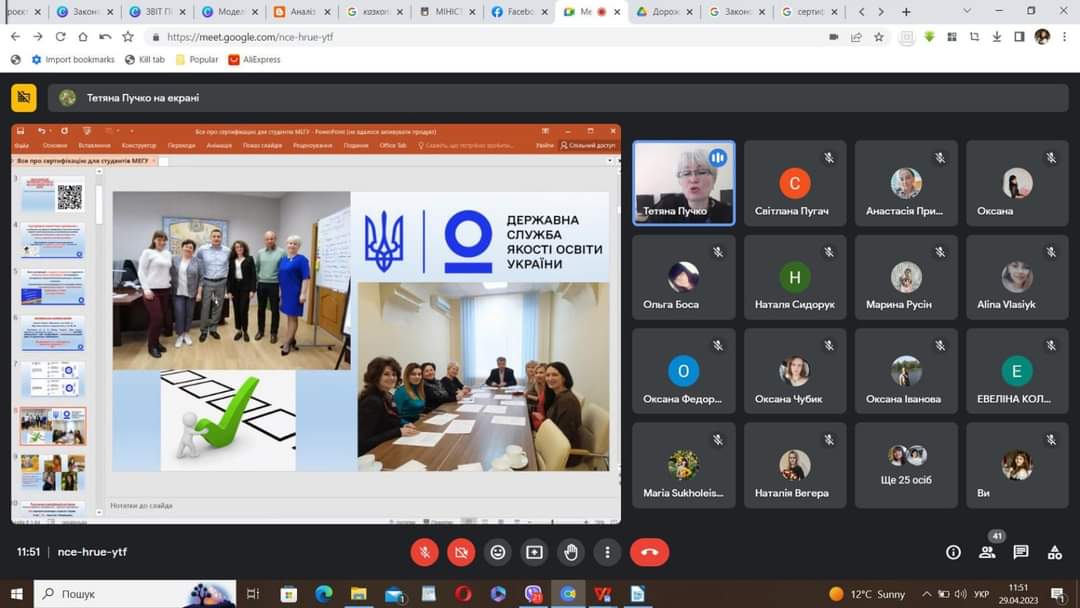Show the participants list with 41 badge

[988, 552]
